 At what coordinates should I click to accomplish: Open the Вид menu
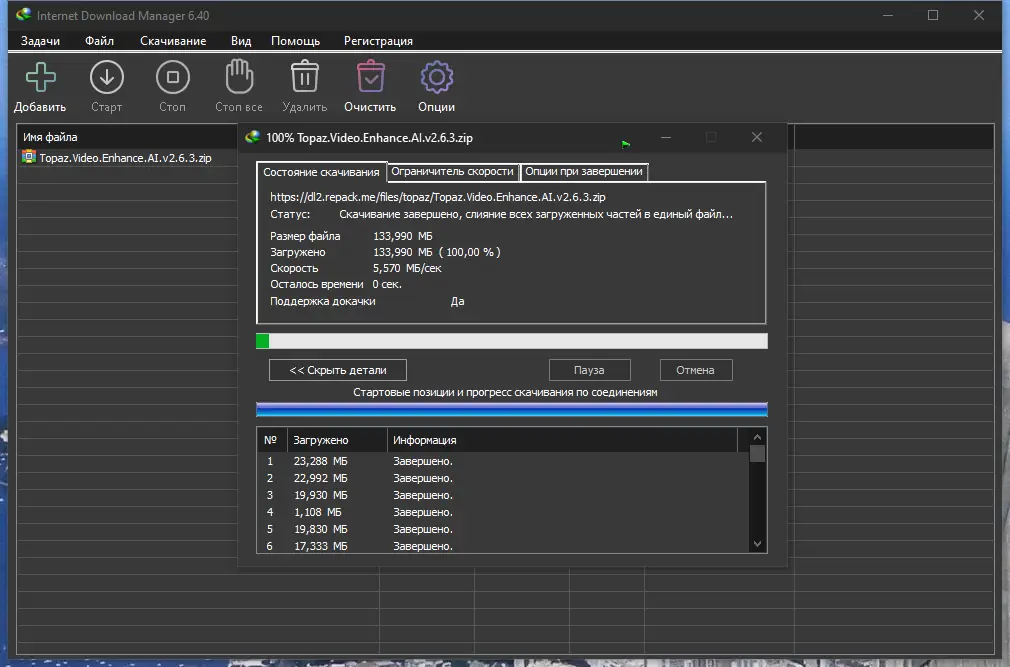point(241,41)
